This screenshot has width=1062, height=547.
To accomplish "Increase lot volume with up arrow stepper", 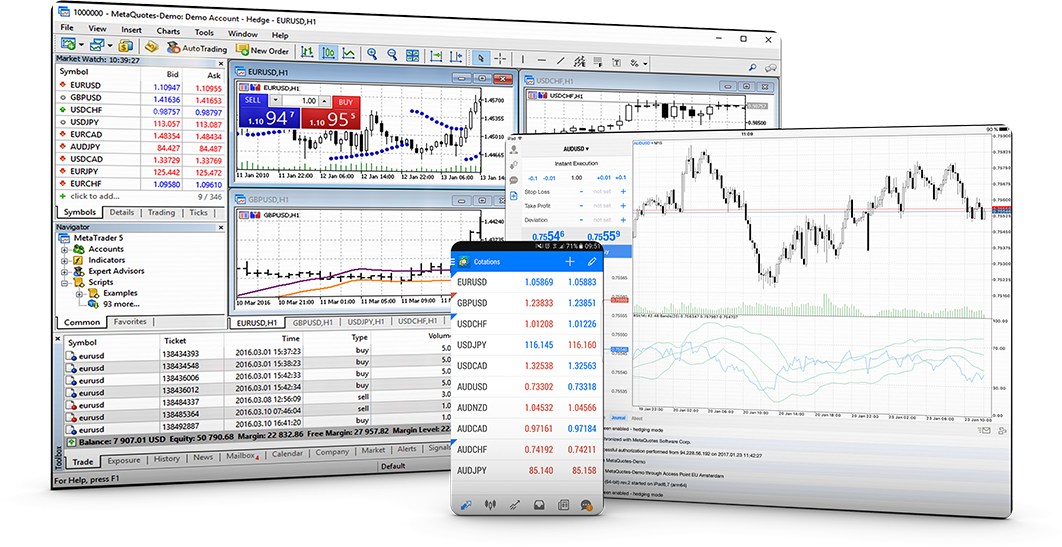I will 324,101.
